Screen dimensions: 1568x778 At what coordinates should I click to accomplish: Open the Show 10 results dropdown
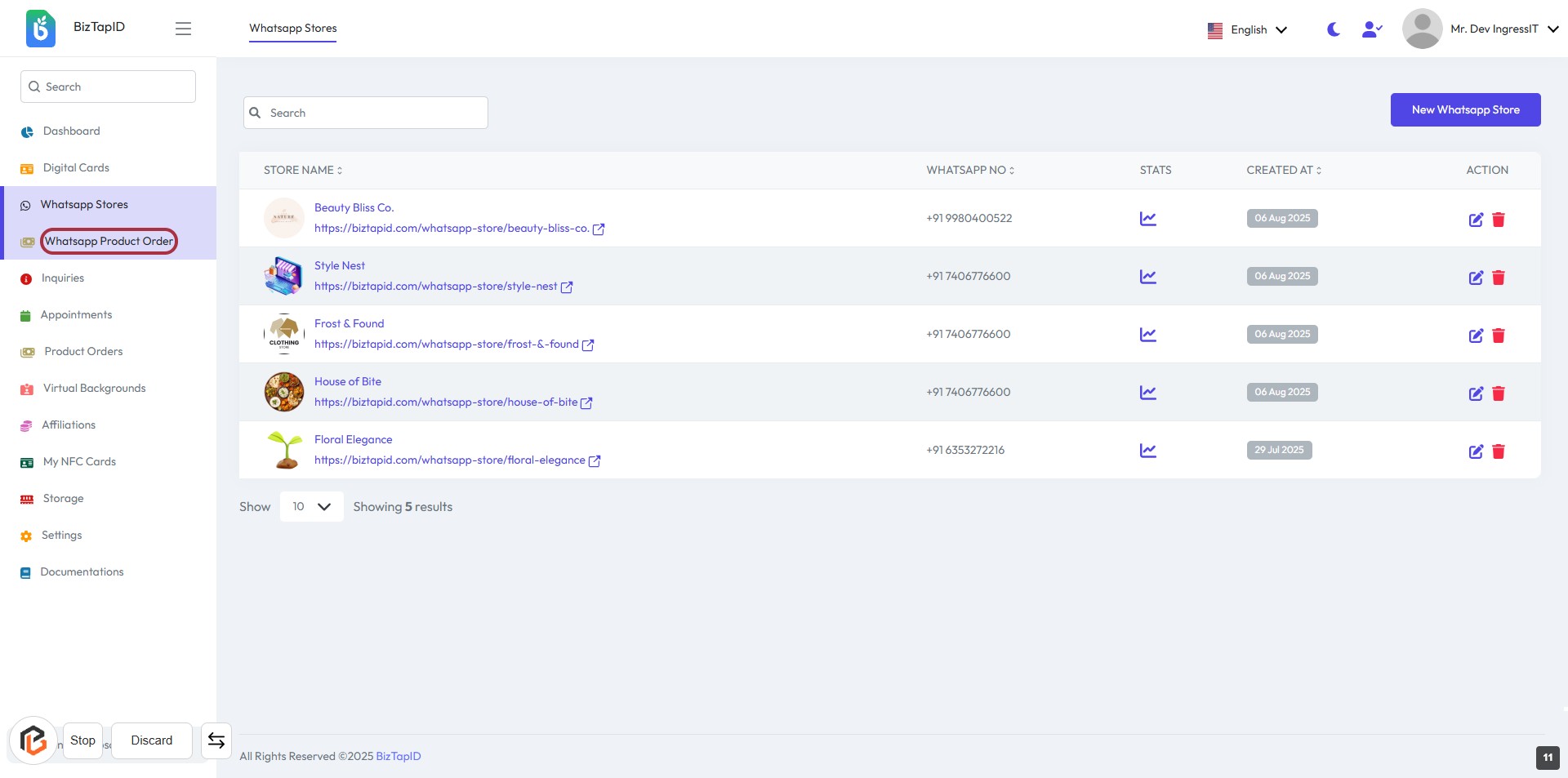click(x=311, y=507)
